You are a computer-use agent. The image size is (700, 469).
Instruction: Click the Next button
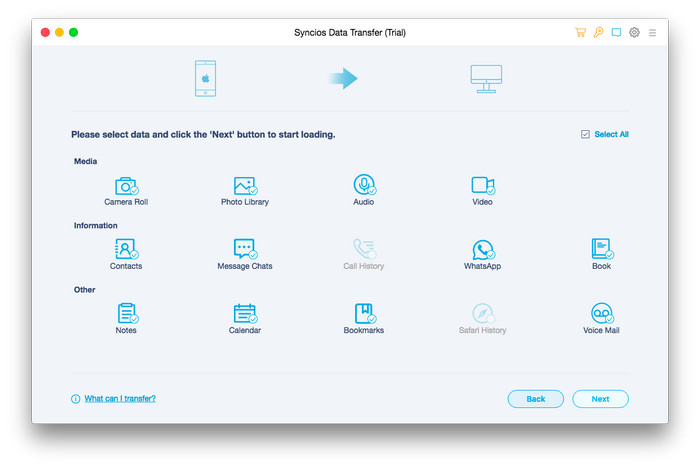click(x=600, y=399)
